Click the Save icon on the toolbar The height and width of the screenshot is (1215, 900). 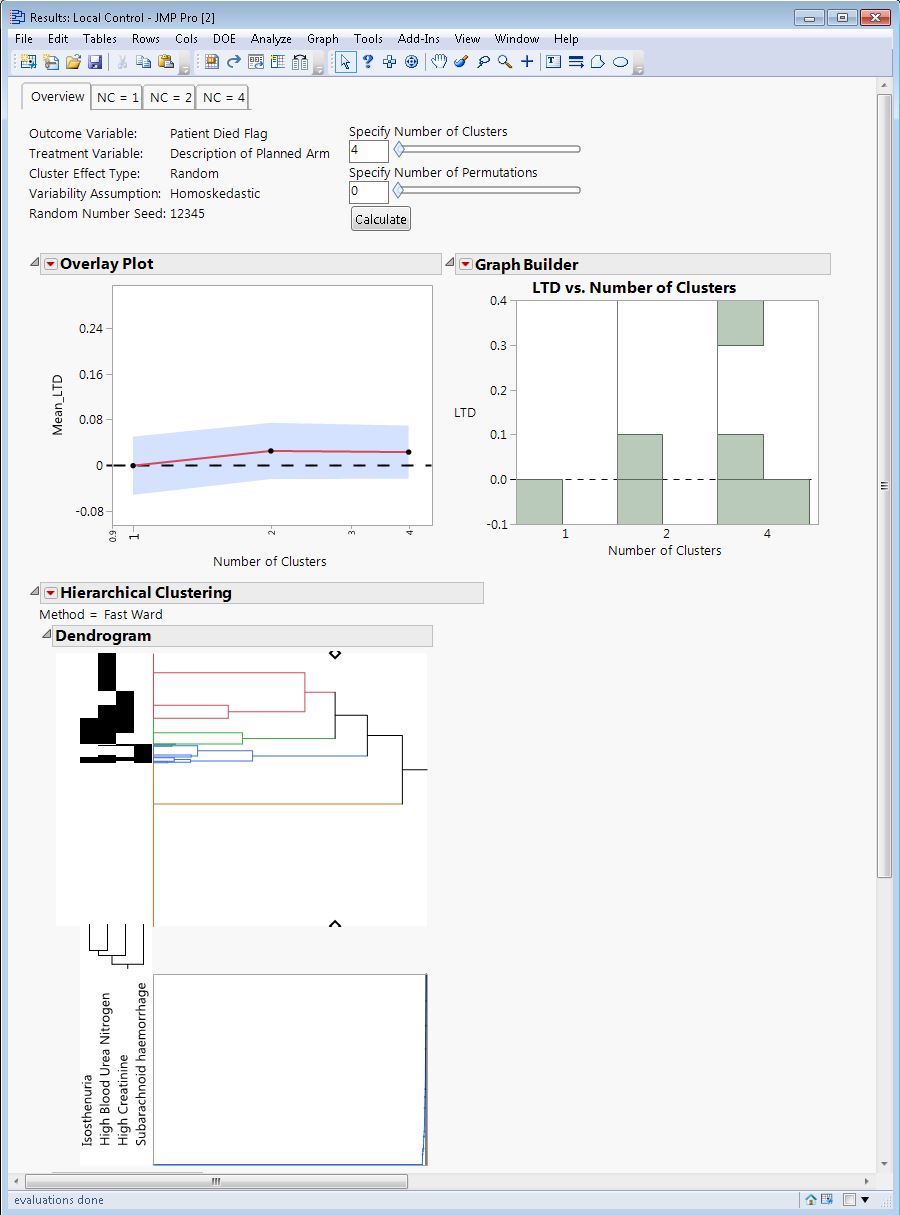[94, 62]
